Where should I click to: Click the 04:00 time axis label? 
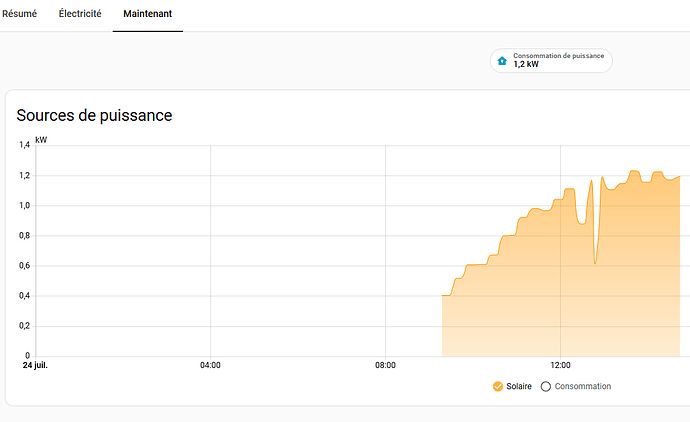click(210, 365)
